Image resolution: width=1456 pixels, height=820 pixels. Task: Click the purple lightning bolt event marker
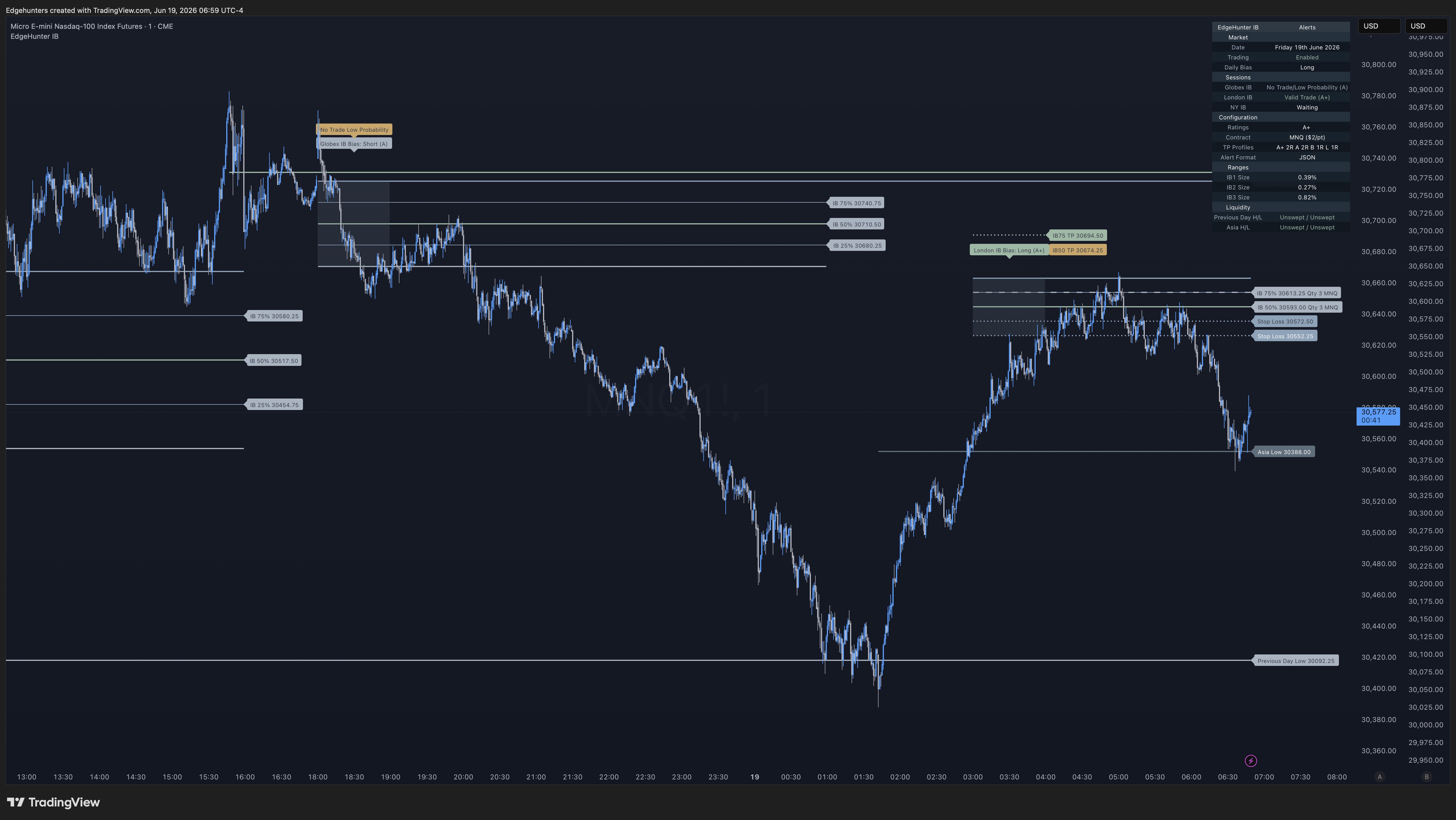(x=1251, y=761)
